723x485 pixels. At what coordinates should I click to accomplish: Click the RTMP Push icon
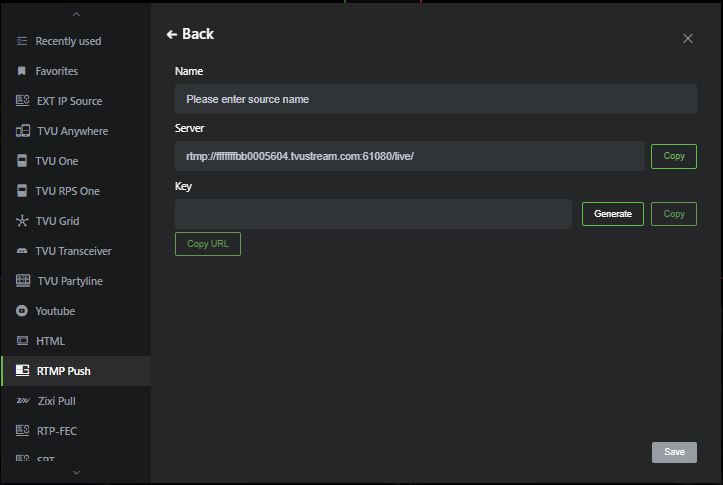pos(22,370)
